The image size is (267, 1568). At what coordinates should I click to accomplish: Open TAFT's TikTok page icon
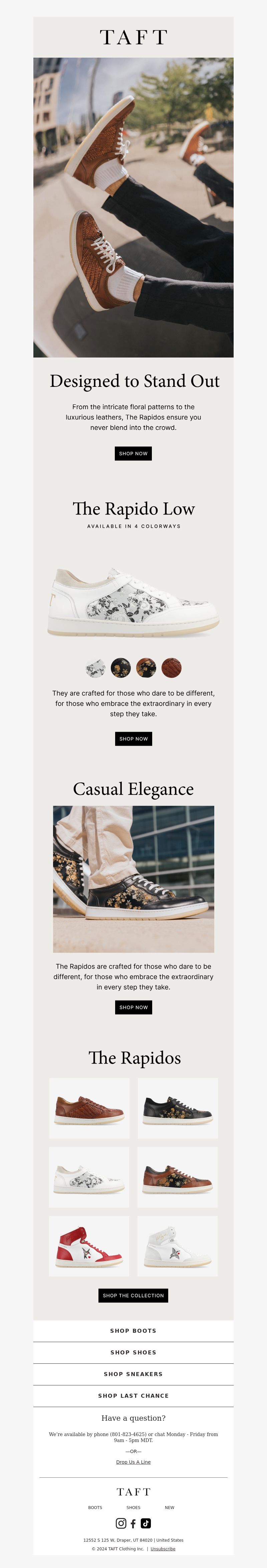click(x=146, y=1523)
